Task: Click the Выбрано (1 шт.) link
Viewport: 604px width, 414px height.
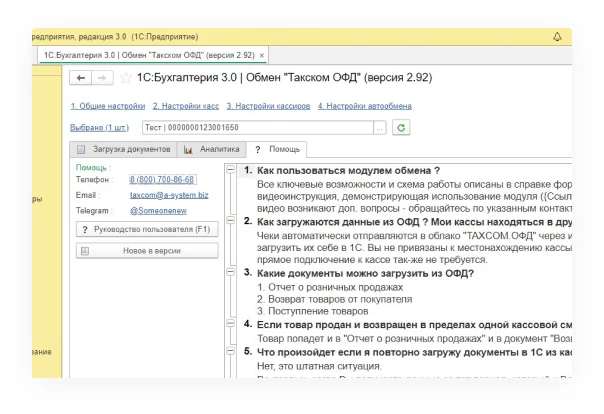Action: click(x=99, y=127)
